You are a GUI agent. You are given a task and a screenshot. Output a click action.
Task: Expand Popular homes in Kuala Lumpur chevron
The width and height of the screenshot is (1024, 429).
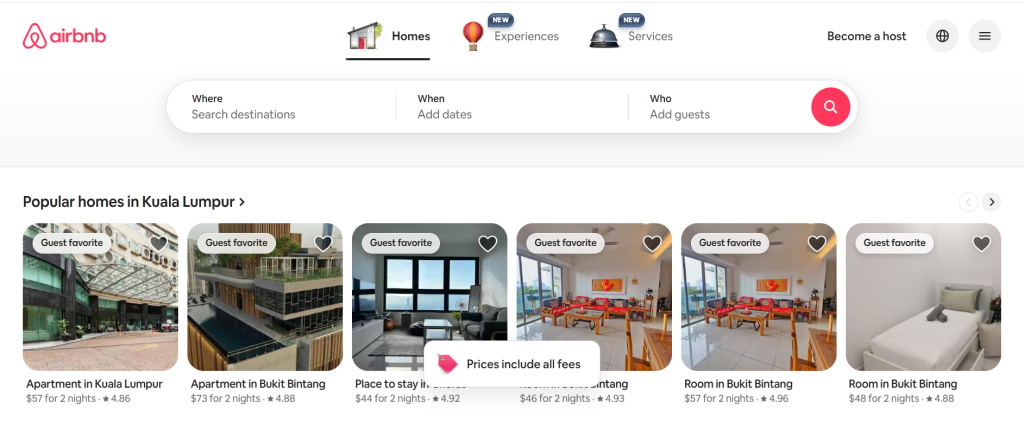pyautogui.click(x=242, y=202)
